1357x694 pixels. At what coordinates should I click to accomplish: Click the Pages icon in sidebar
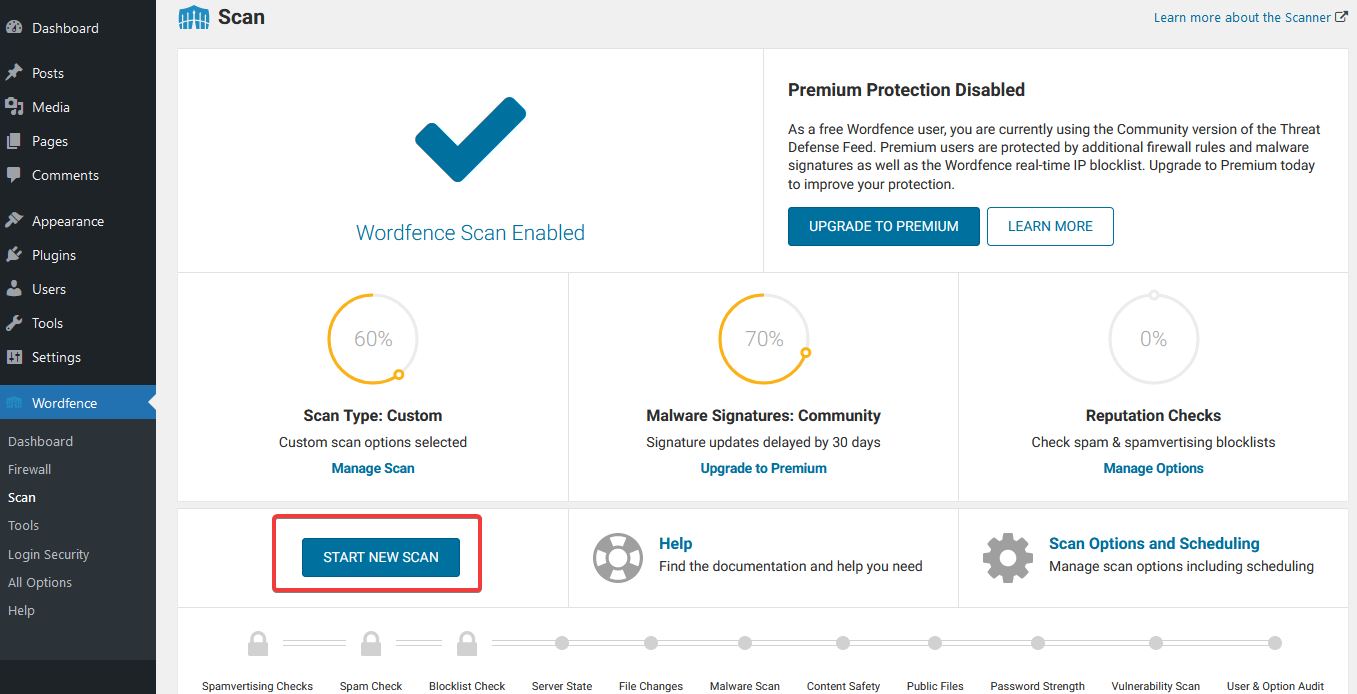click(x=14, y=141)
